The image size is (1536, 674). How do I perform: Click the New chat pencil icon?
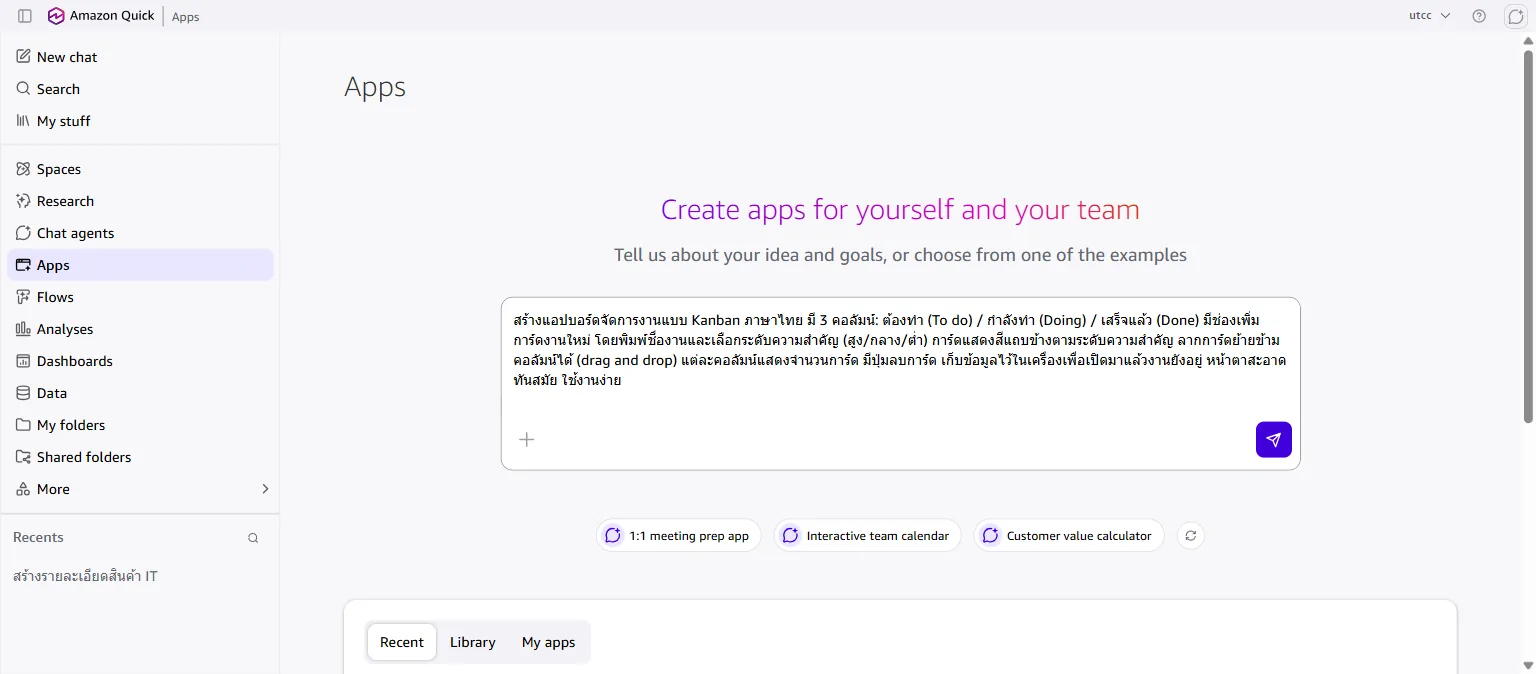pos(24,57)
